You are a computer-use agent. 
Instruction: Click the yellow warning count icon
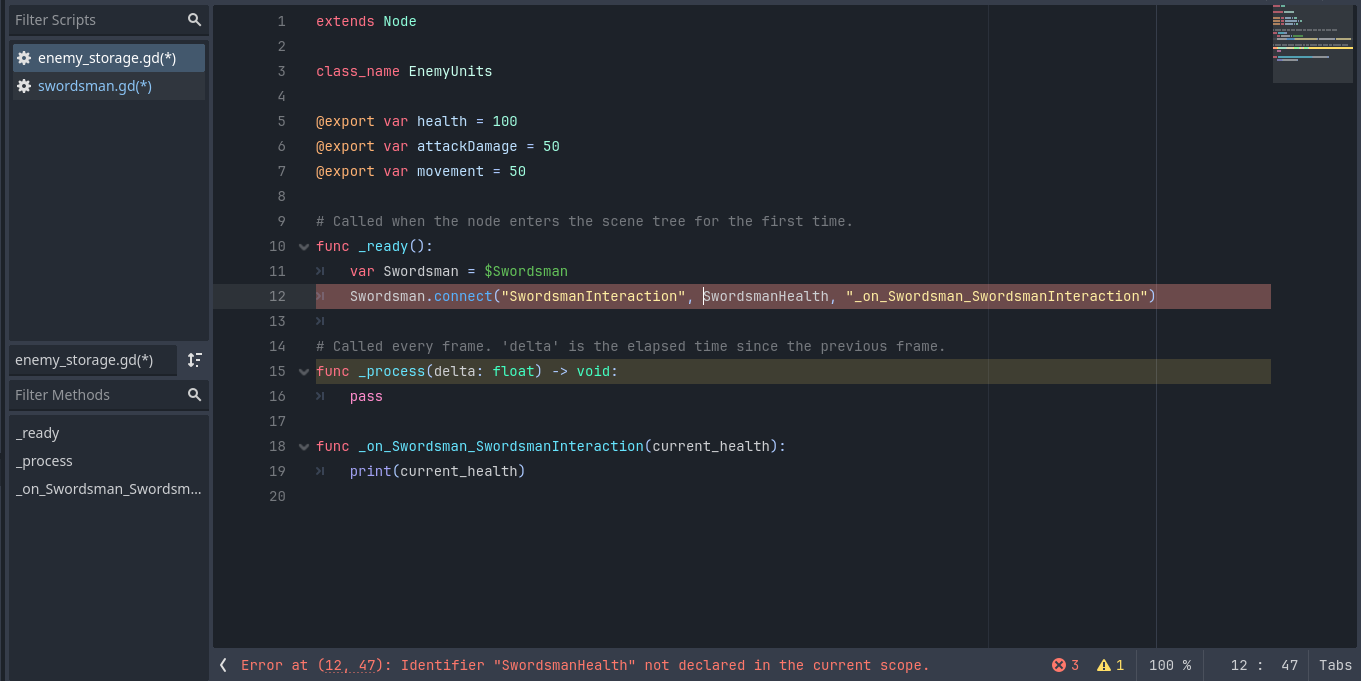(x=1104, y=665)
